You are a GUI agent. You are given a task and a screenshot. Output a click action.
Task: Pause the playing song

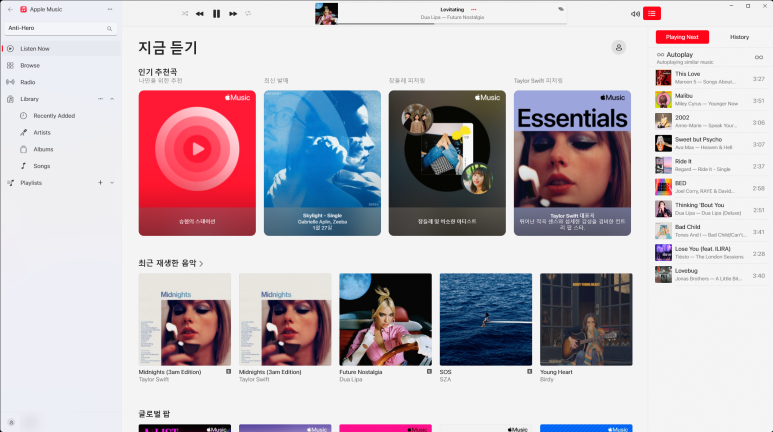(216, 14)
